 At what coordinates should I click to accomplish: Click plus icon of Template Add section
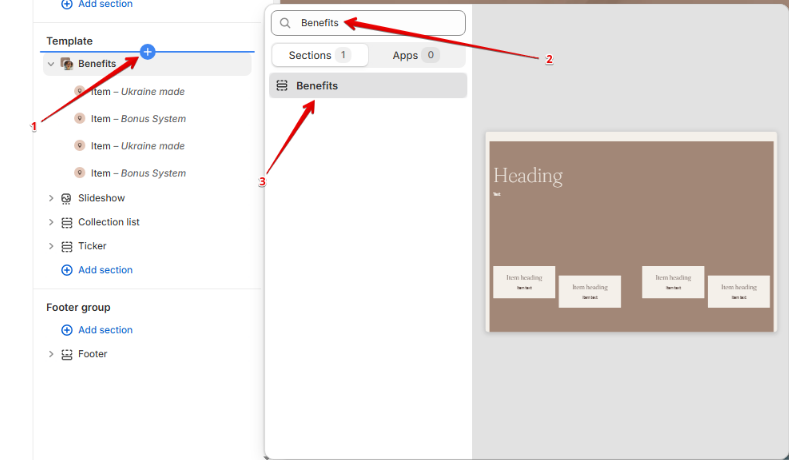point(66,270)
